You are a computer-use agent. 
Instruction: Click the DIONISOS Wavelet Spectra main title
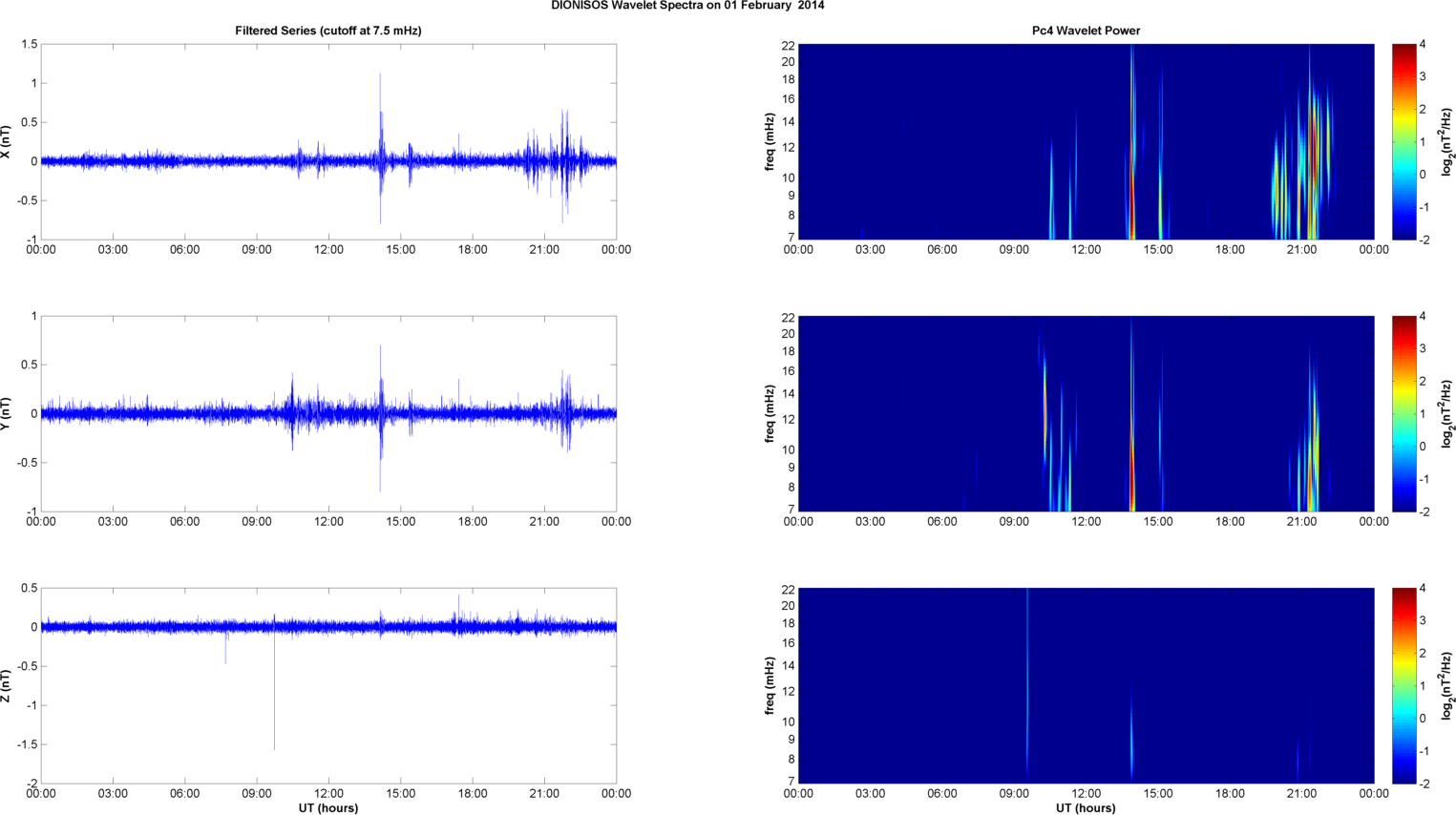pos(687,6)
